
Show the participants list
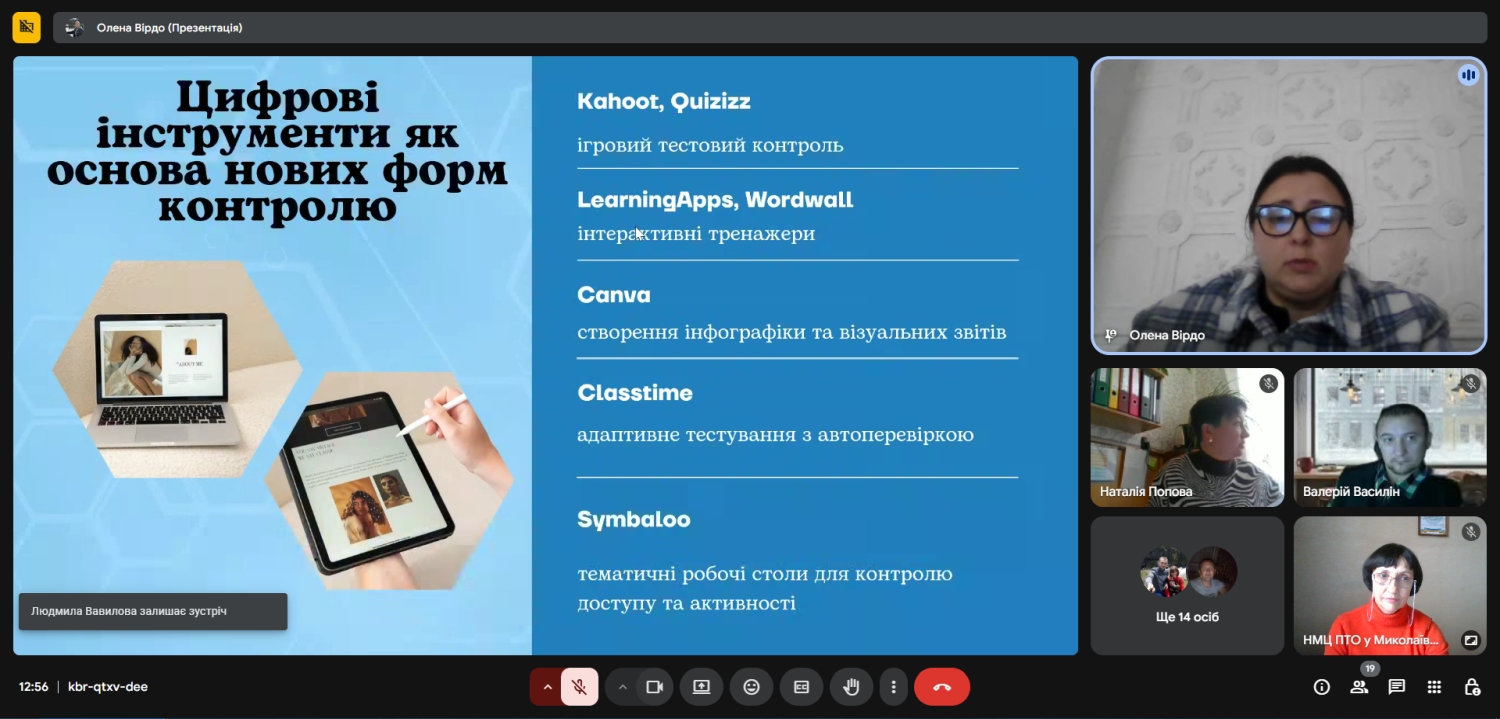tap(1359, 687)
